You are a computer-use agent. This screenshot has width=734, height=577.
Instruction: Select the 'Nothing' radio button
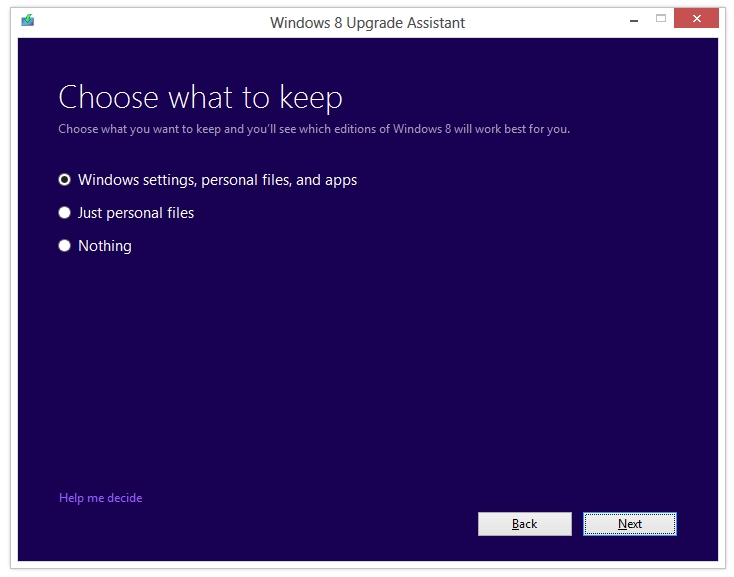tap(65, 246)
